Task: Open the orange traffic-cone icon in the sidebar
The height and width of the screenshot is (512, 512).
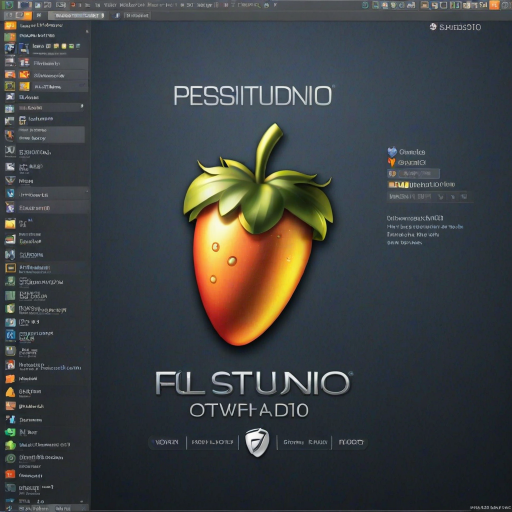Action: click(10, 392)
